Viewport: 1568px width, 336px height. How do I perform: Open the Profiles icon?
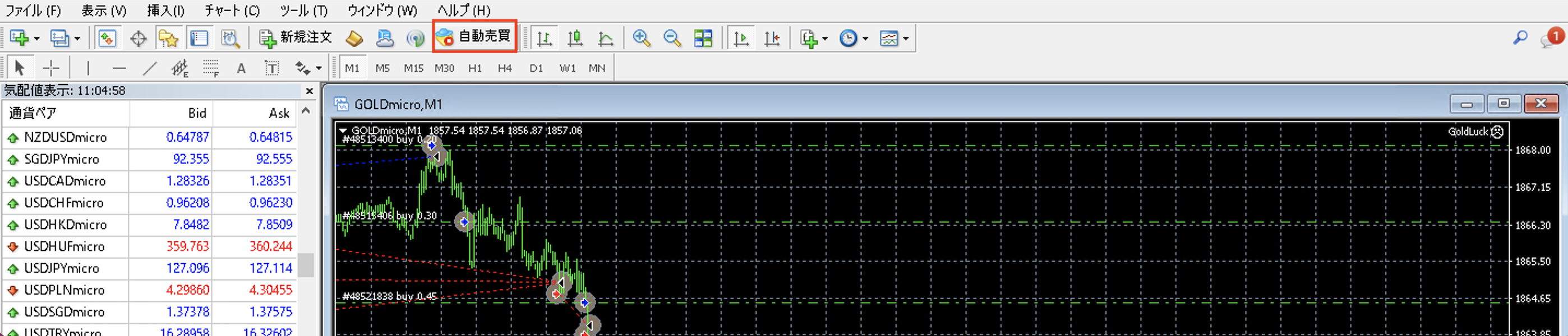[59, 38]
